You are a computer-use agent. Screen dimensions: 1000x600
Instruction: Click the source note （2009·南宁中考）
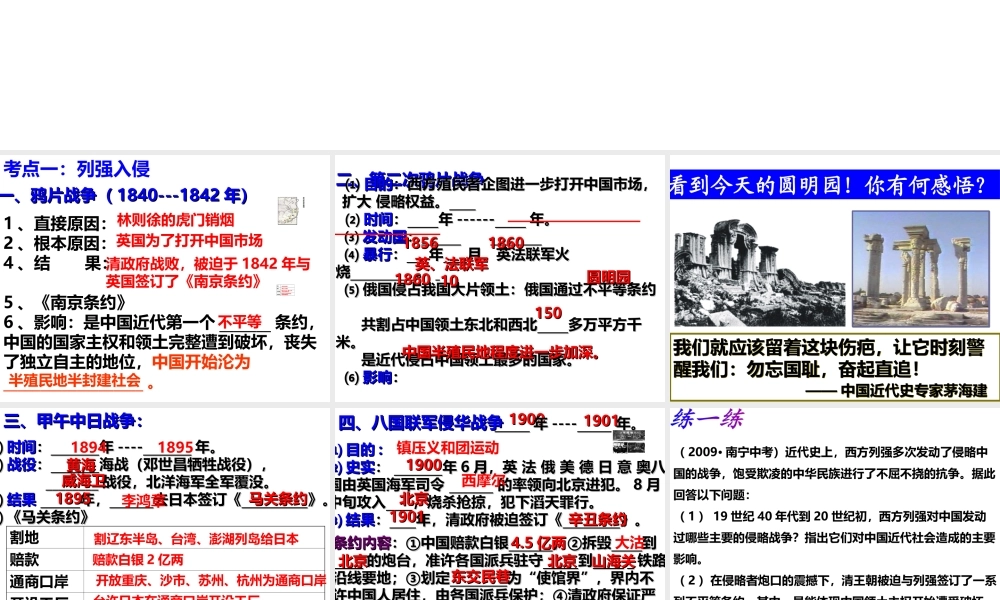point(728,452)
